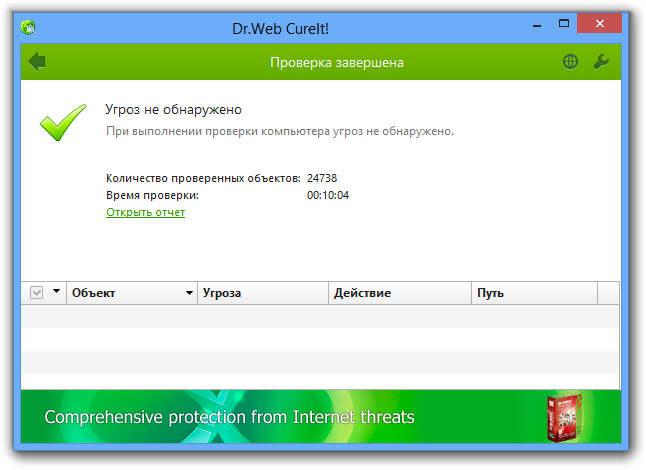Select the scan time value 00:10:04
The image size is (646, 470).
coord(328,195)
